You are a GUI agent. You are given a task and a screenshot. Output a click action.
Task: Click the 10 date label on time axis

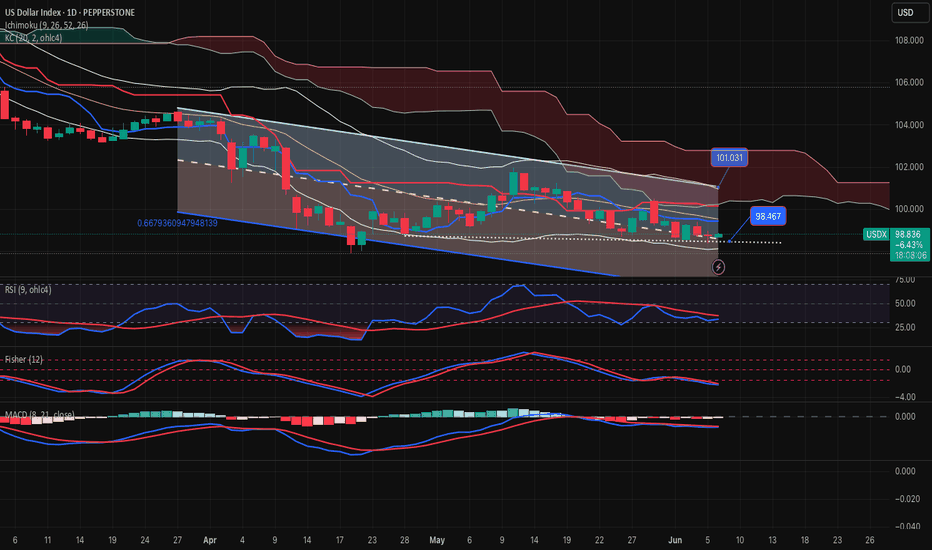740,540
